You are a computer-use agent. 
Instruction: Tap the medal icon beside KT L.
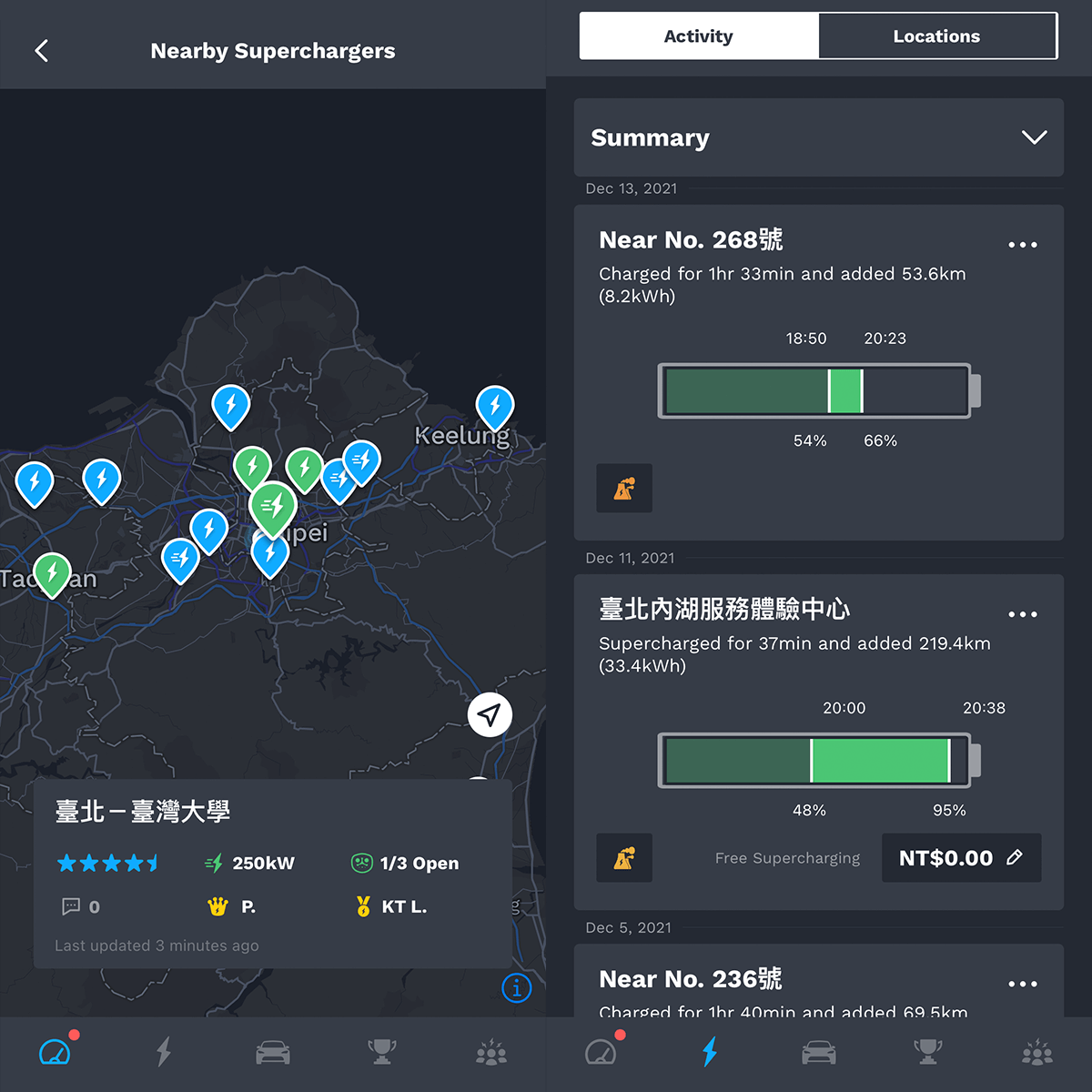363,906
